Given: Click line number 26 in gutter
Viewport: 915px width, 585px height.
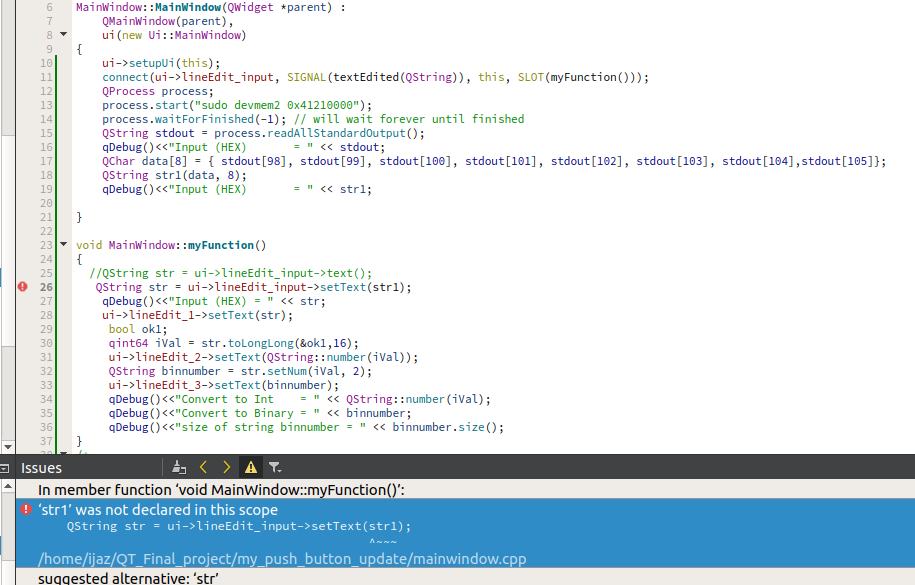Looking at the screenshot, I should tap(46, 287).
